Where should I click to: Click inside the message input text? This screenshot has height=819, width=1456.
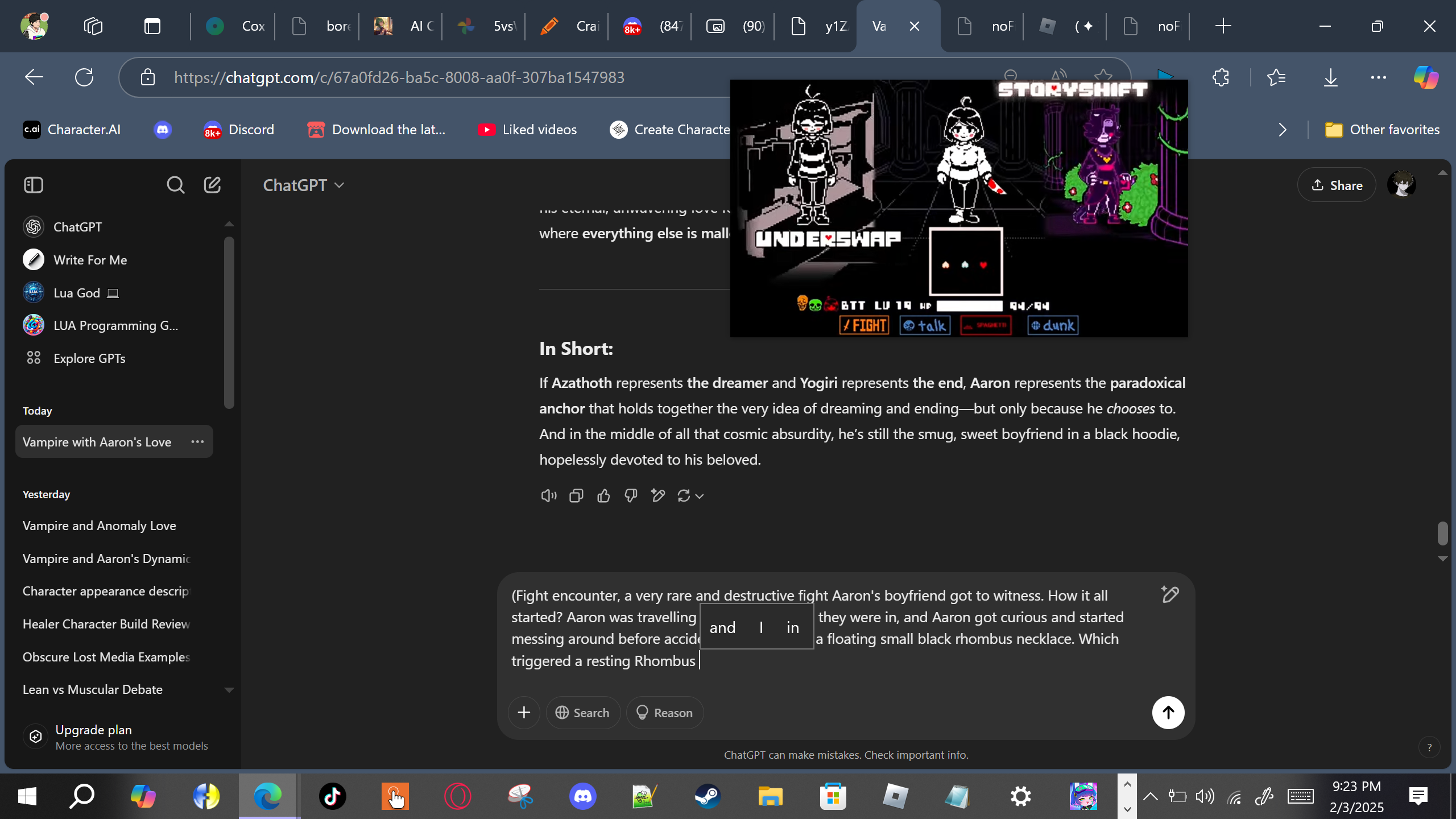coord(819,628)
